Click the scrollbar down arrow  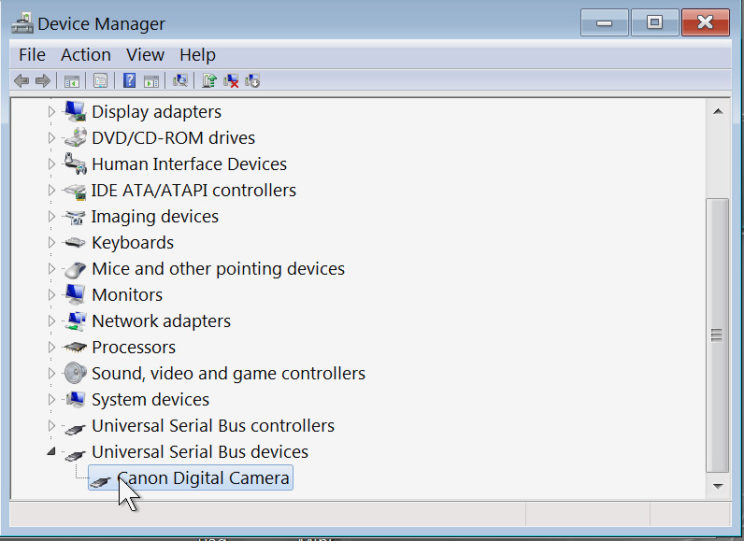tap(718, 486)
